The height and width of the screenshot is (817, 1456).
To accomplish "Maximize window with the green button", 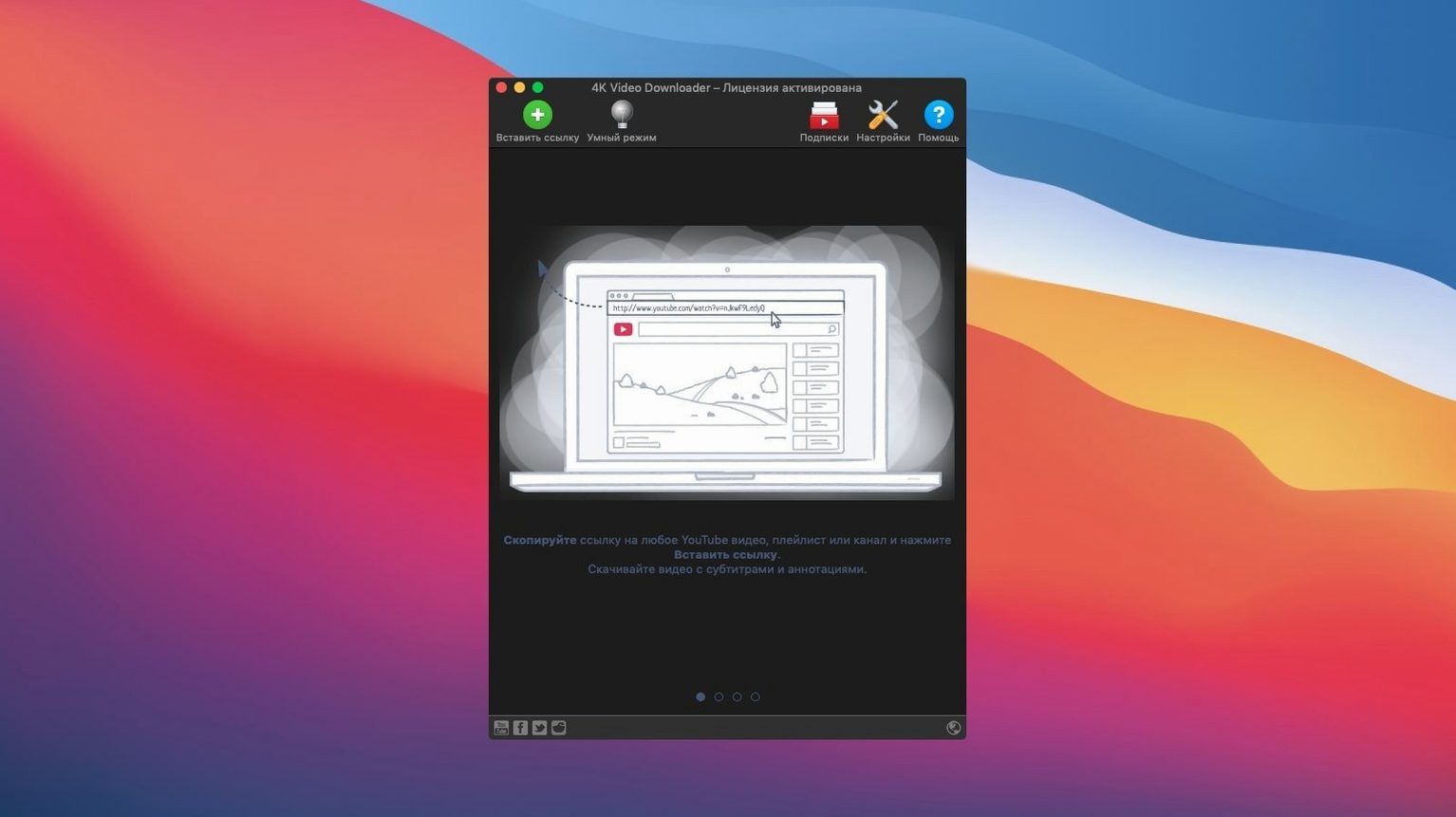I will click(x=537, y=87).
